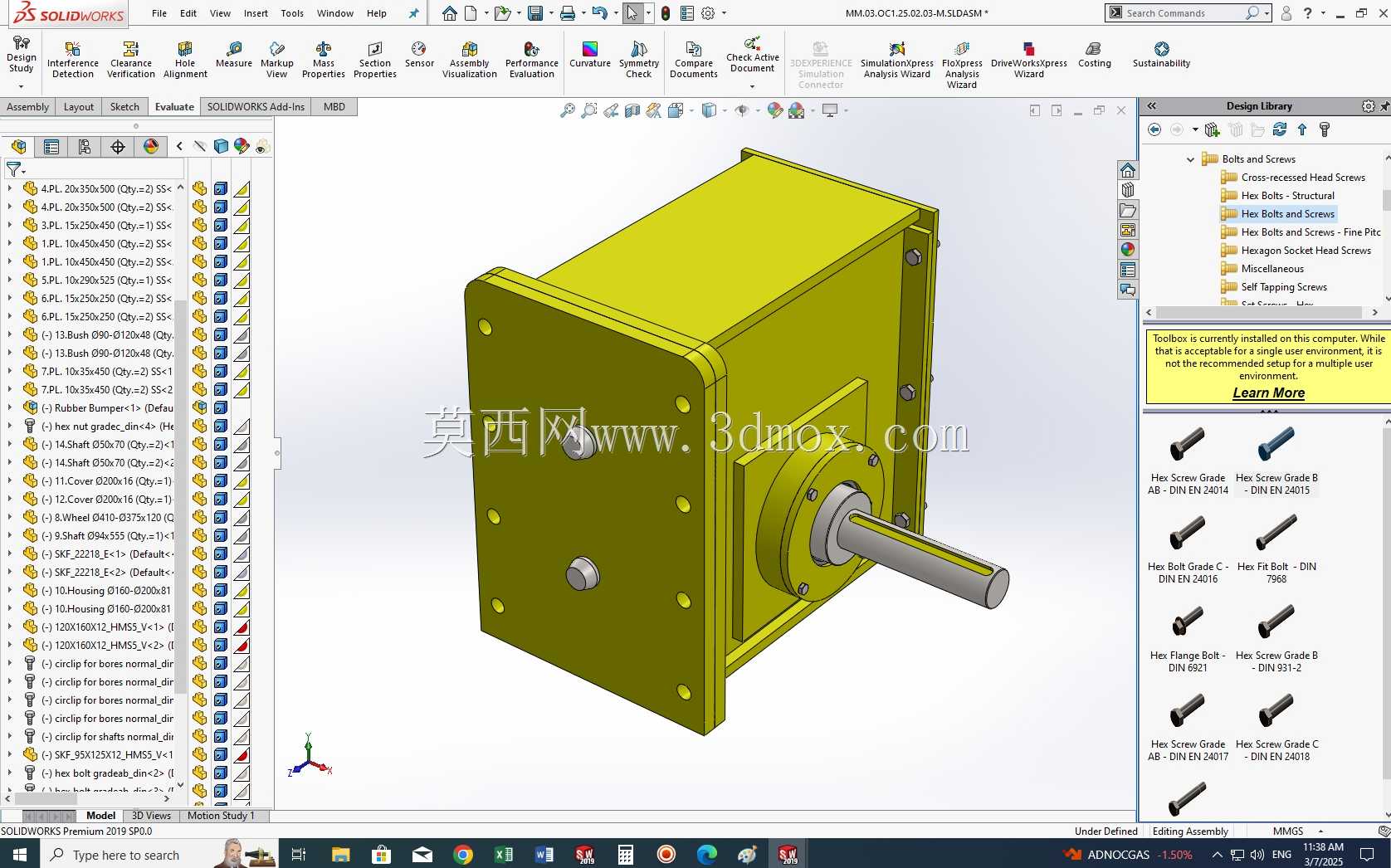Launch FloXpress Analysis Wizard
1391x868 pixels.
point(962,65)
